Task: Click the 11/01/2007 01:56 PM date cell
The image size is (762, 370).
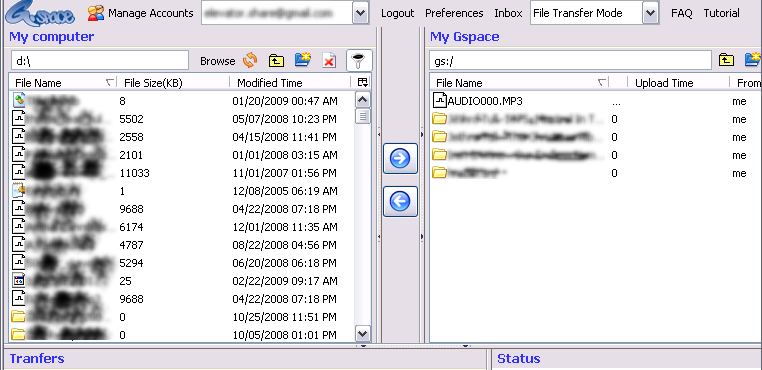Action: click(x=284, y=173)
